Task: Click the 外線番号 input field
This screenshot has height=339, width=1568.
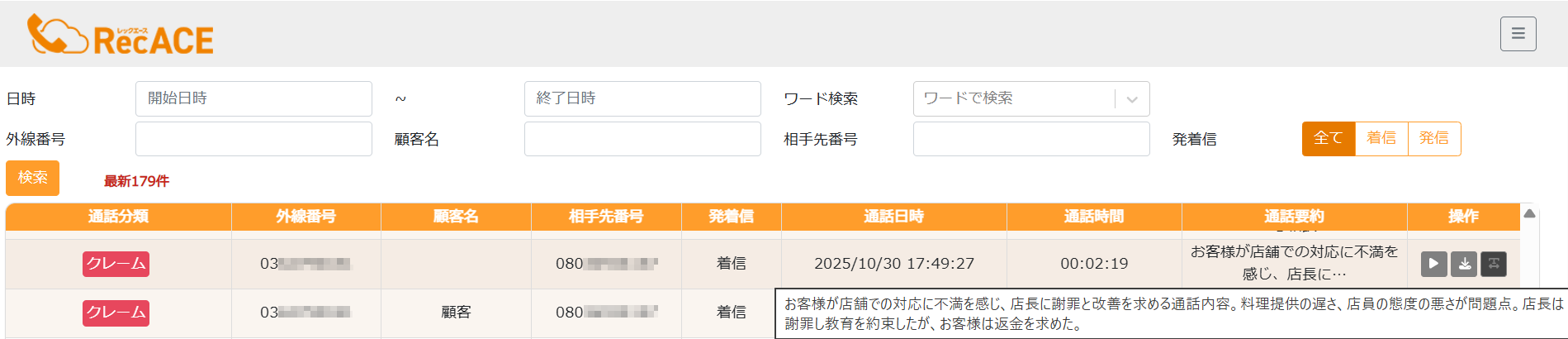Action: (253, 139)
